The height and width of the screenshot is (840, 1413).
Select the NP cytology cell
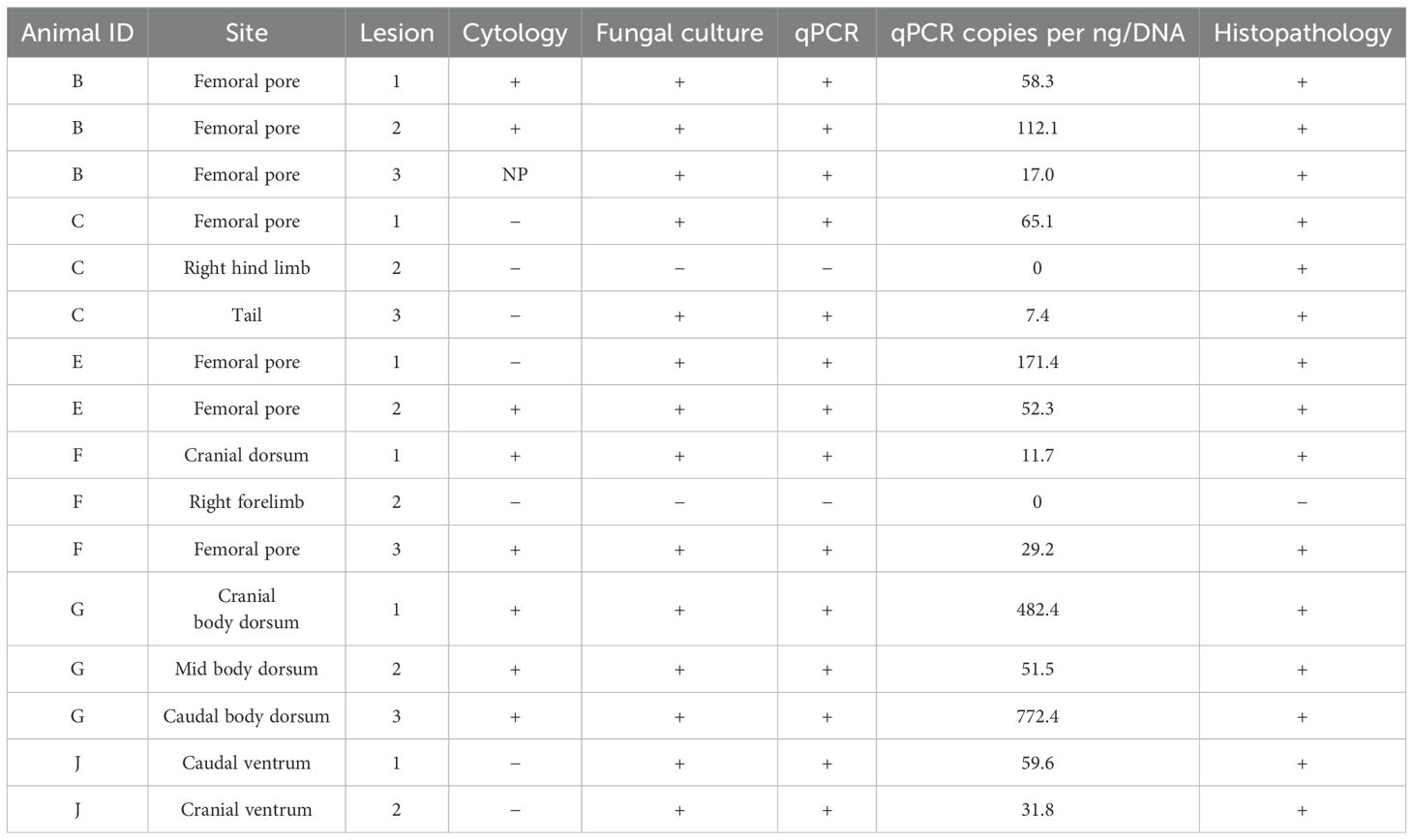coord(515,175)
